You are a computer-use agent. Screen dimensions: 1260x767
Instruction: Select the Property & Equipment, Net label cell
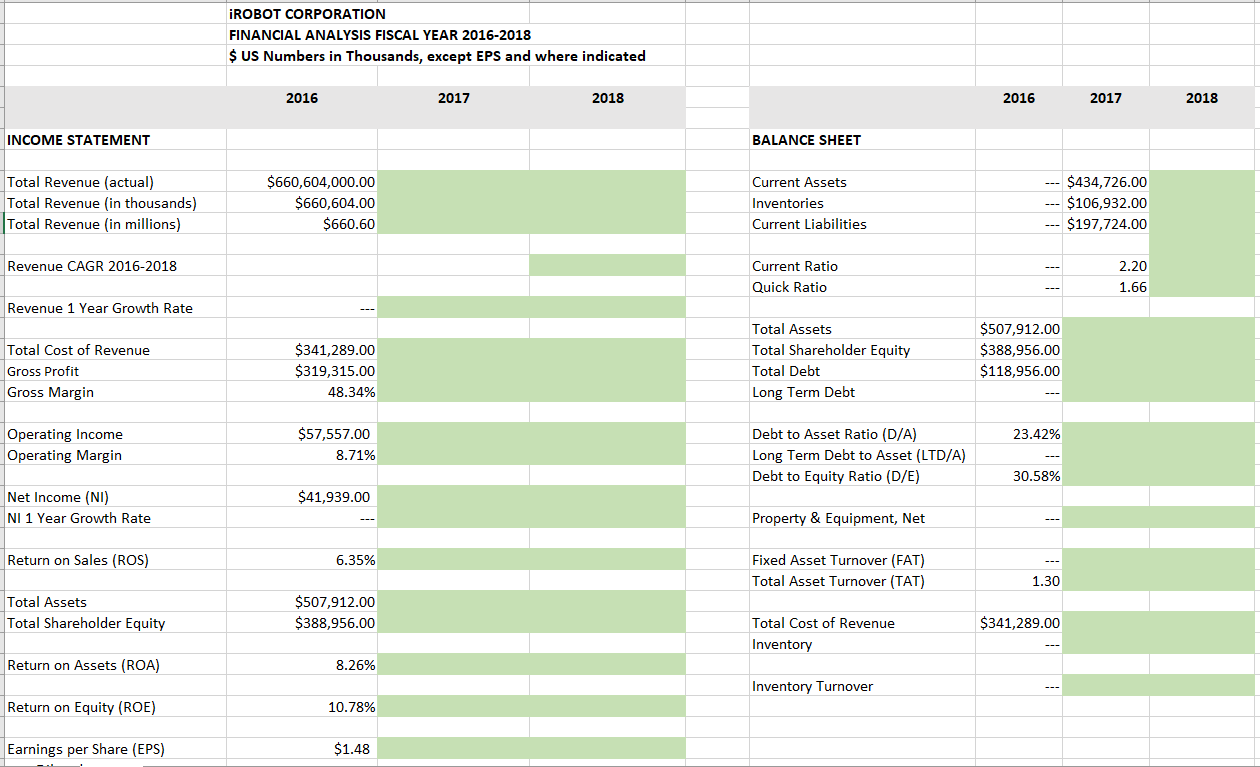click(840, 518)
